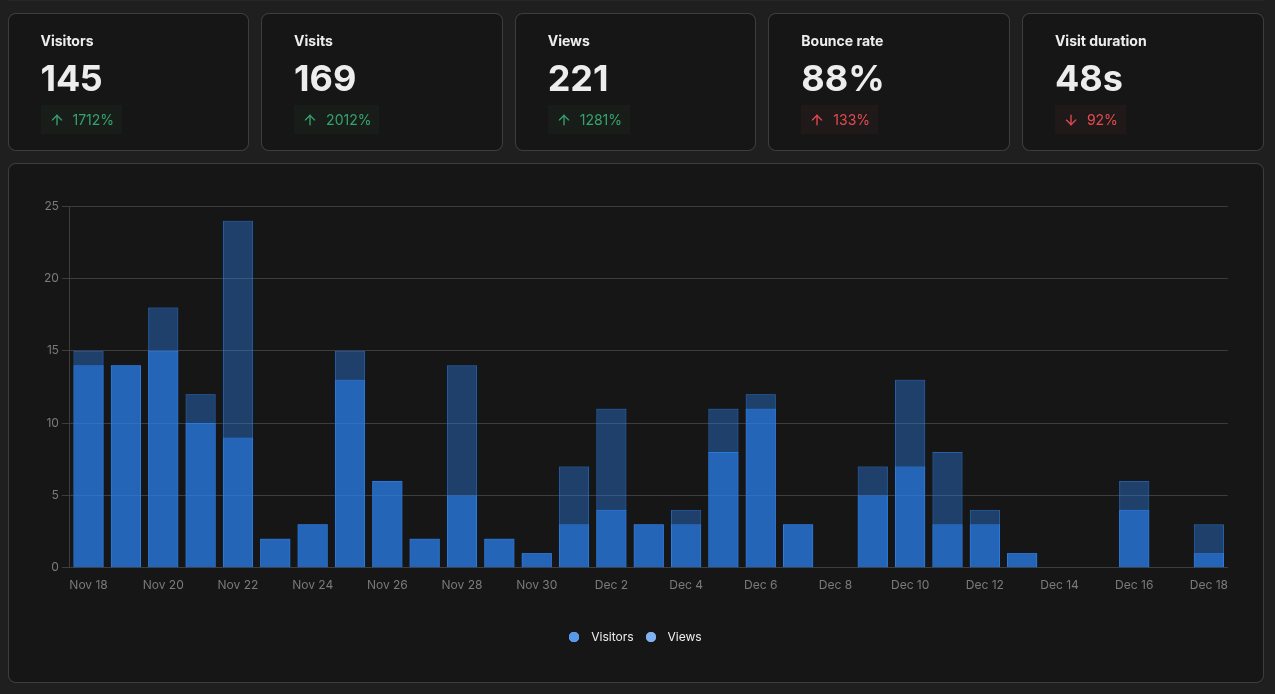
Task: Click the blue Visitors legend dot
Action: [x=572, y=637]
